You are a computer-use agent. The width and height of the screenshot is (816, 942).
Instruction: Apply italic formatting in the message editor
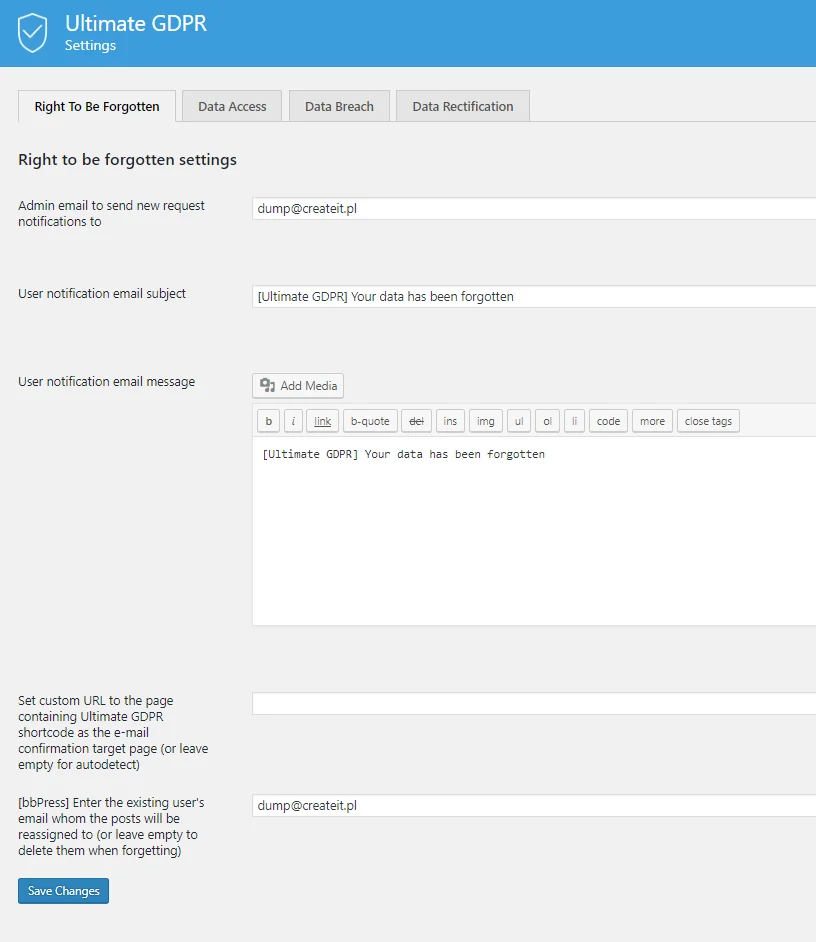(x=292, y=421)
